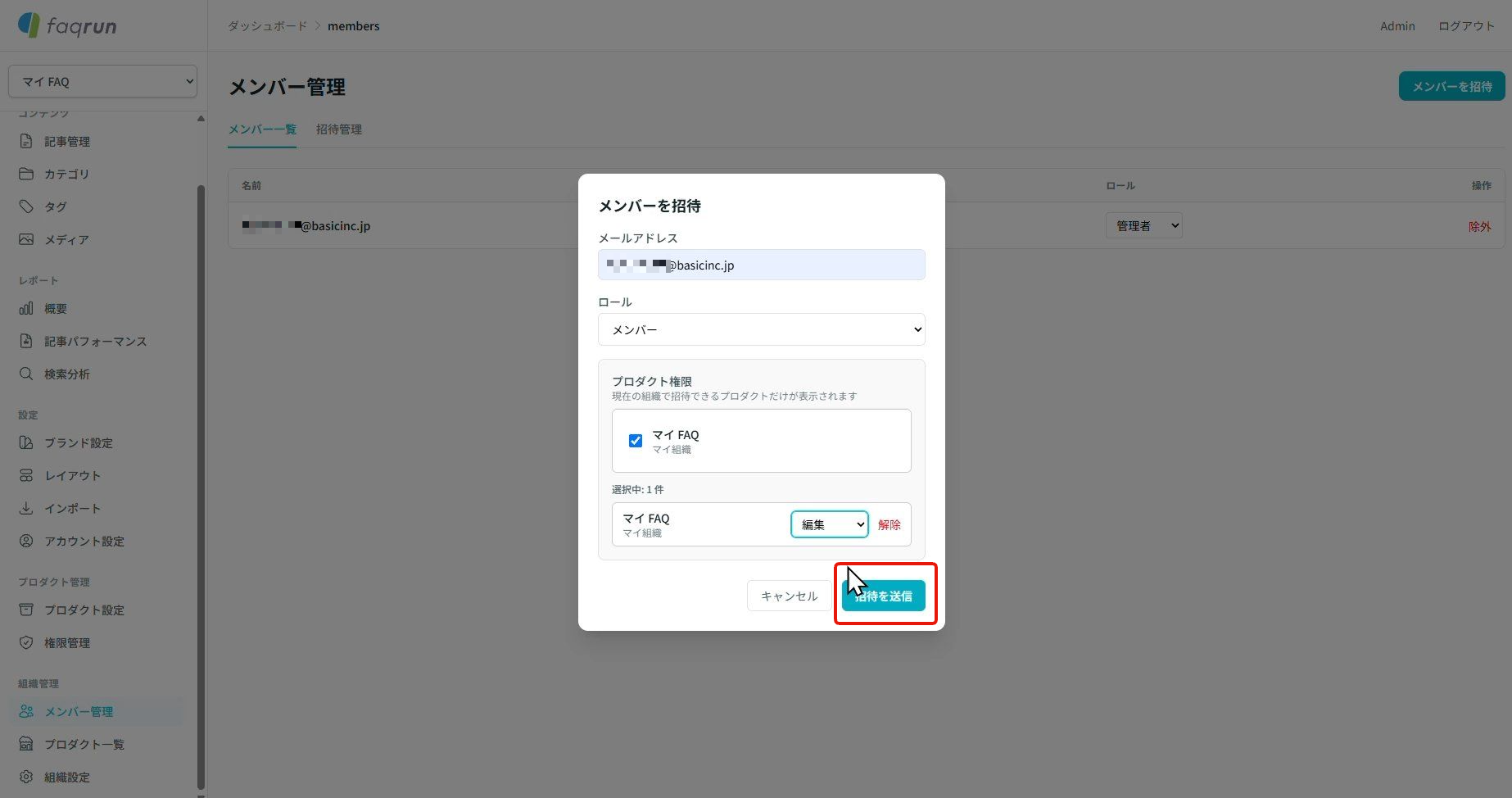Open アカウント設定 in sidebar
This screenshot has width=1512, height=798.
click(84, 541)
